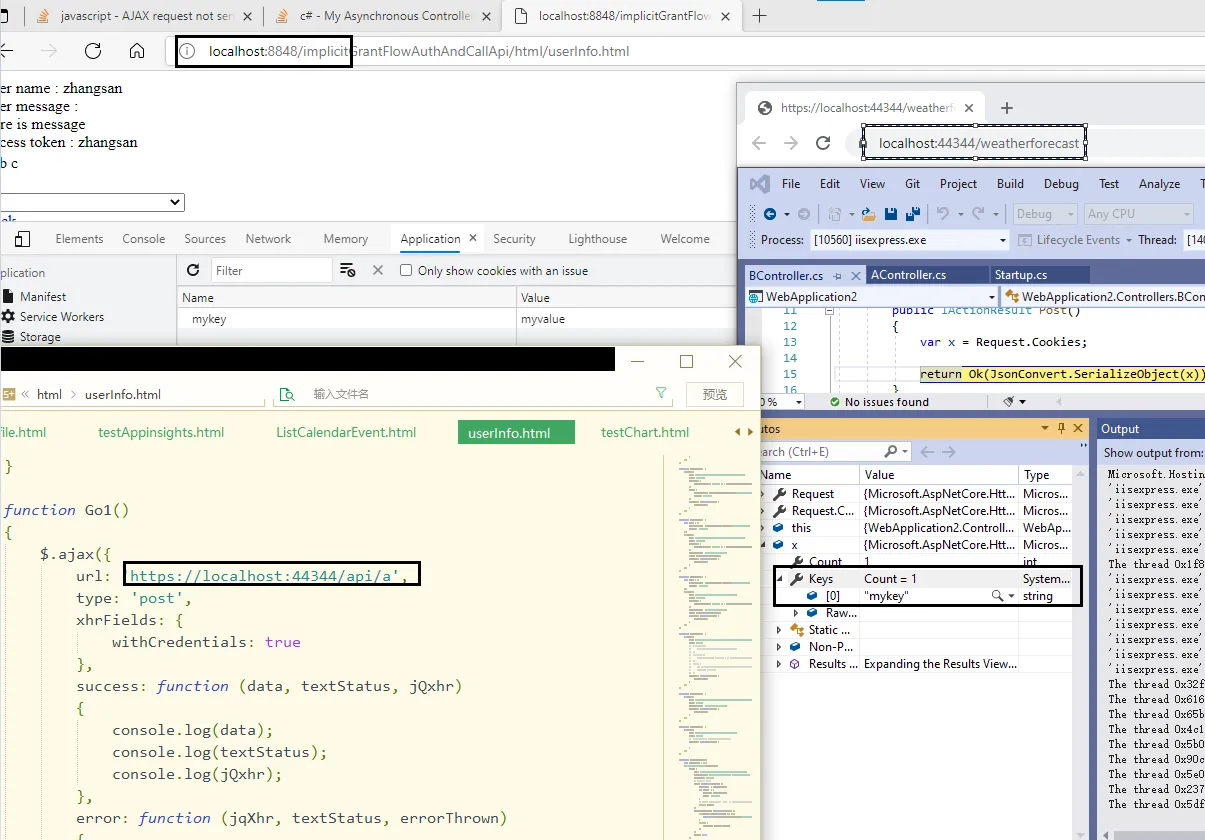Expand the Results View node in Autos
This screenshot has width=1205, height=840.
(780, 664)
